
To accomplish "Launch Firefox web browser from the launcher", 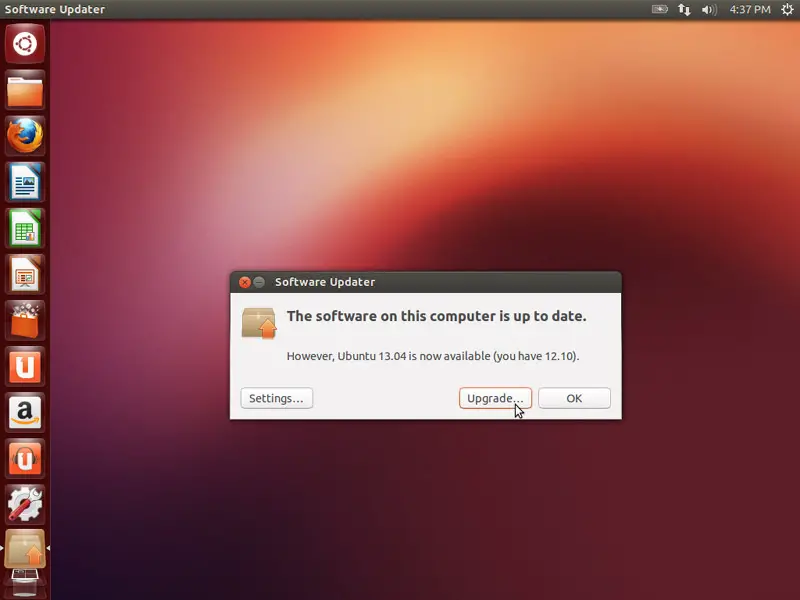I will pos(25,136).
